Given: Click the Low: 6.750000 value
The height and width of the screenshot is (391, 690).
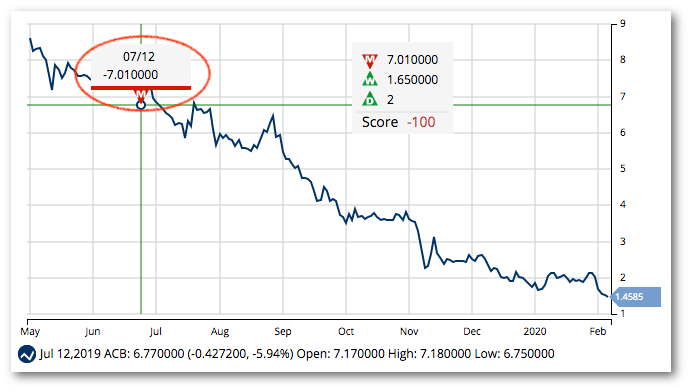Looking at the screenshot, I should [x=514, y=354].
